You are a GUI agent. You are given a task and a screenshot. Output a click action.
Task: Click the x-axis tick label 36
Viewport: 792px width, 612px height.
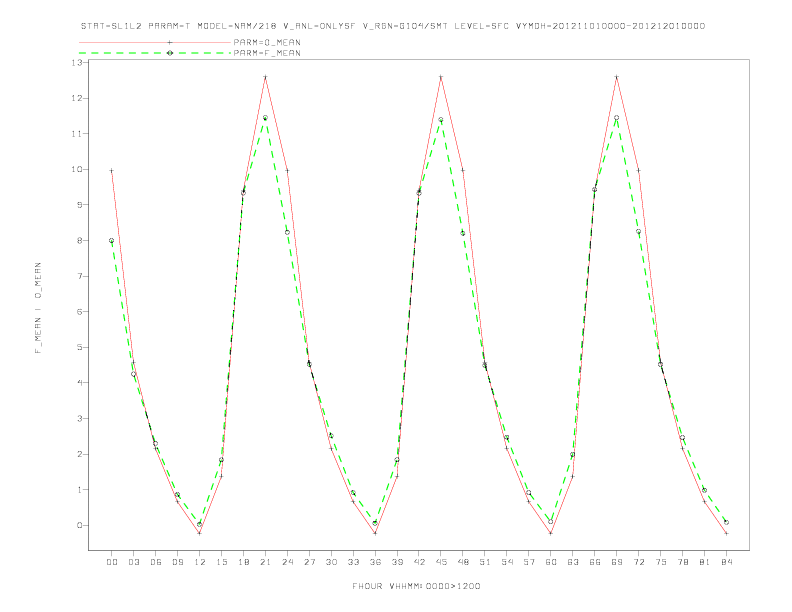click(375, 562)
